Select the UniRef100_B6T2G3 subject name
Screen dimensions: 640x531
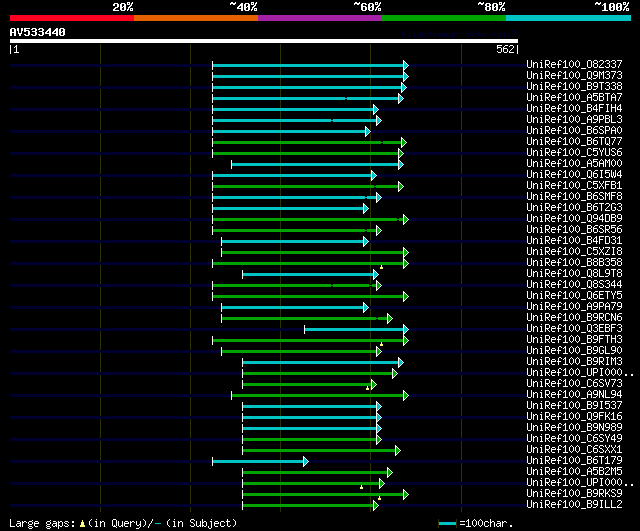(574, 208)
